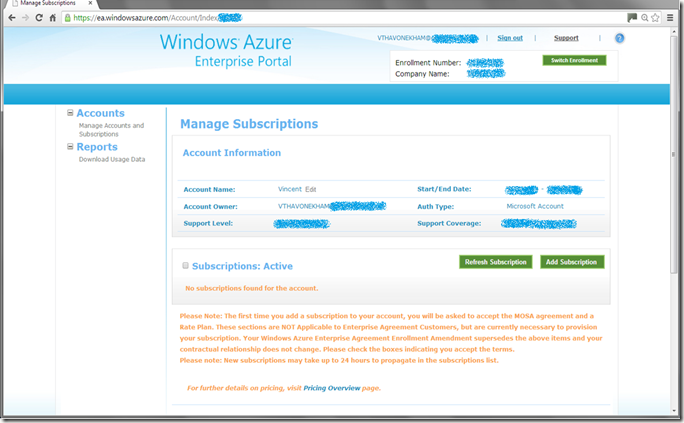Image resolution: width=684 pixels, height=423 pixels.
Task: Open the browser home page icon
Action: (52, 18)
